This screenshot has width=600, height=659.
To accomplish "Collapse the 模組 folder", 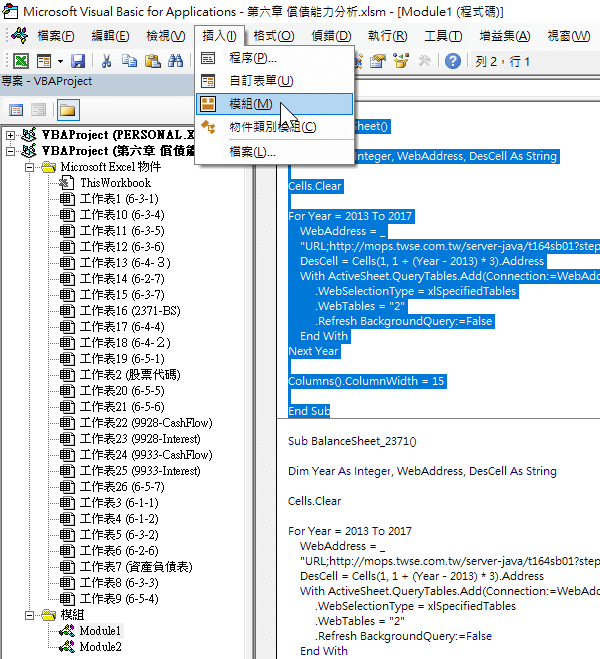I will [29, 615].
